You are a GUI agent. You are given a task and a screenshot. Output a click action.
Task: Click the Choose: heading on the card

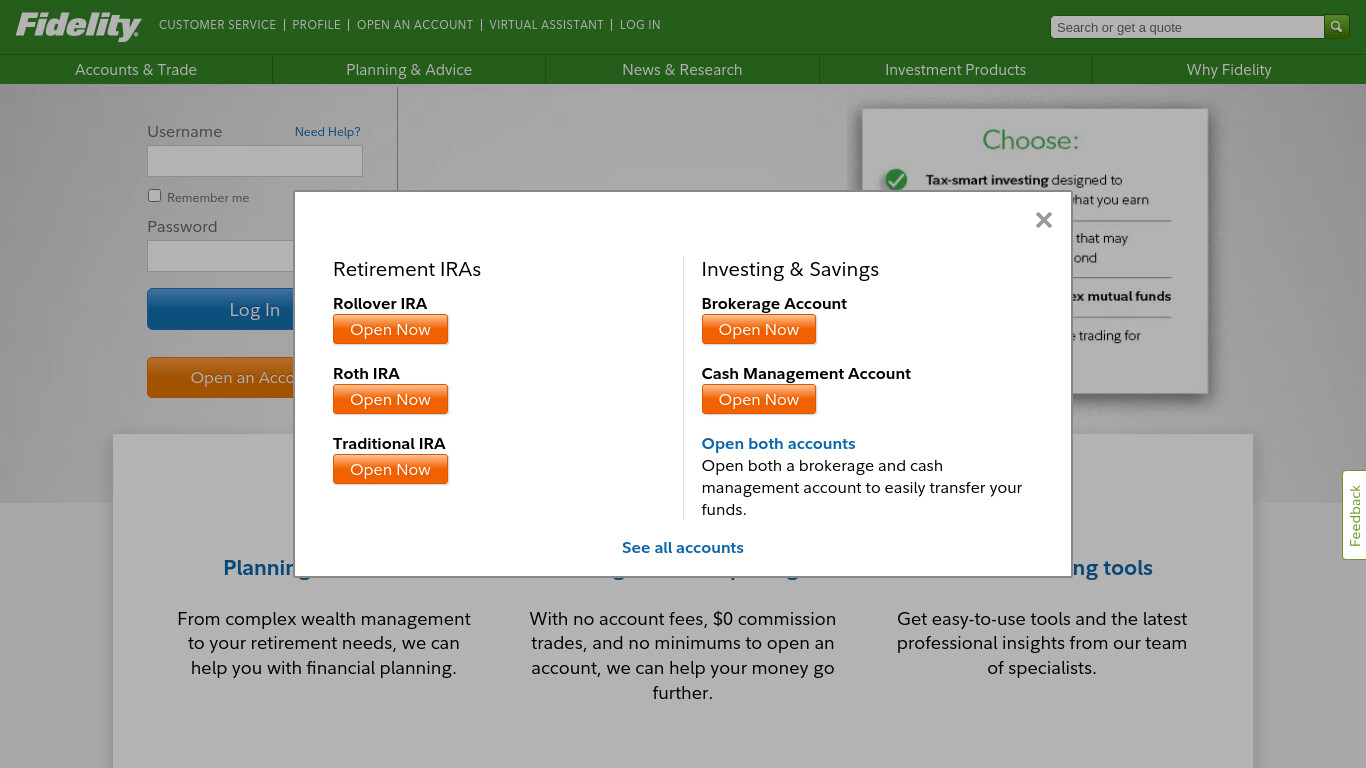tap(1030, 140)
